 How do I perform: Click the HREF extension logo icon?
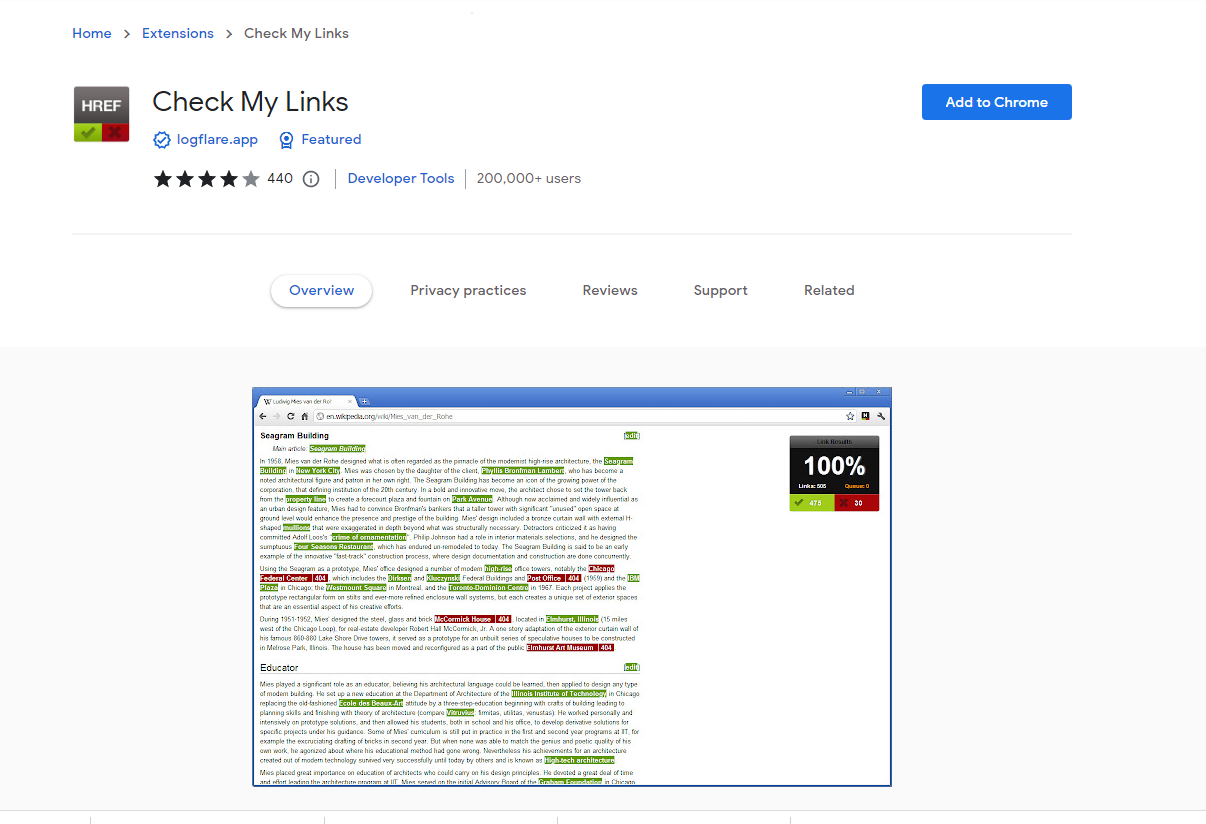pos(100,113)
